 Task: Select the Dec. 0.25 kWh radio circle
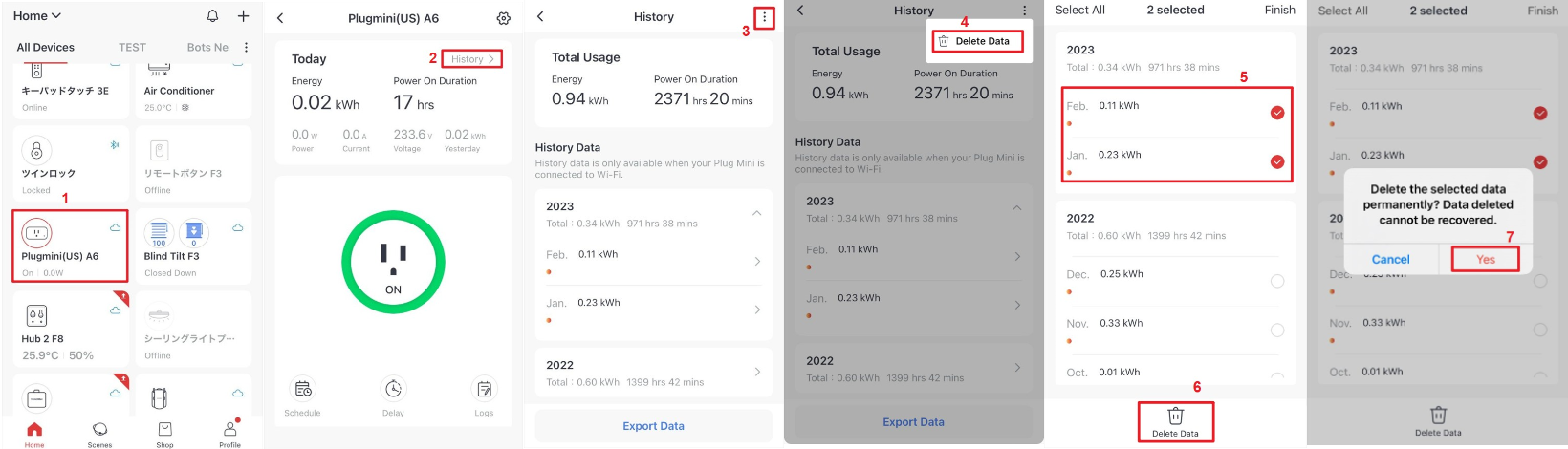[x=1277, y=281]
